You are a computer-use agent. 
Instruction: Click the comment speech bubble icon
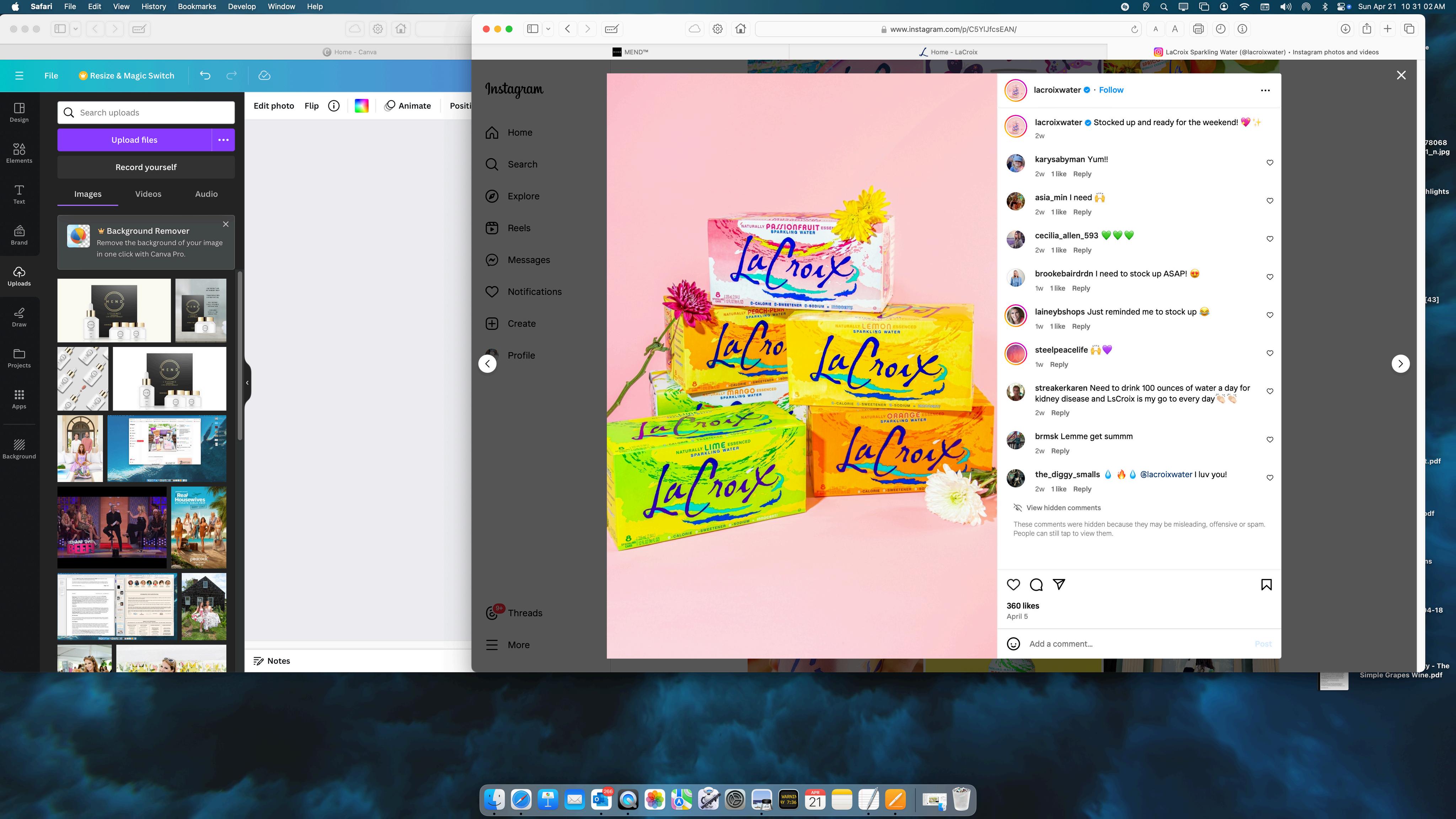1036,584
